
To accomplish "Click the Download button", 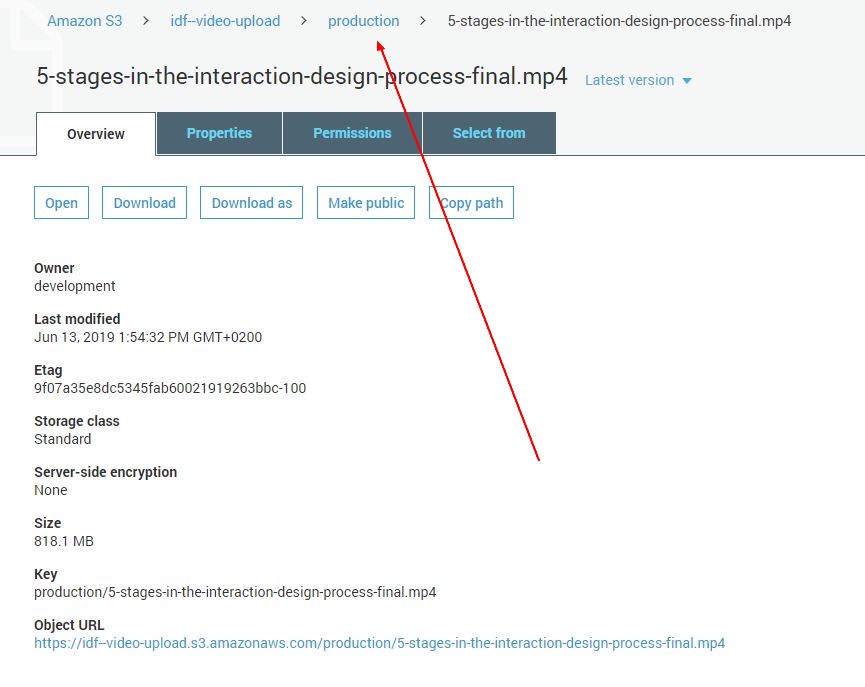I will (145, 203).
